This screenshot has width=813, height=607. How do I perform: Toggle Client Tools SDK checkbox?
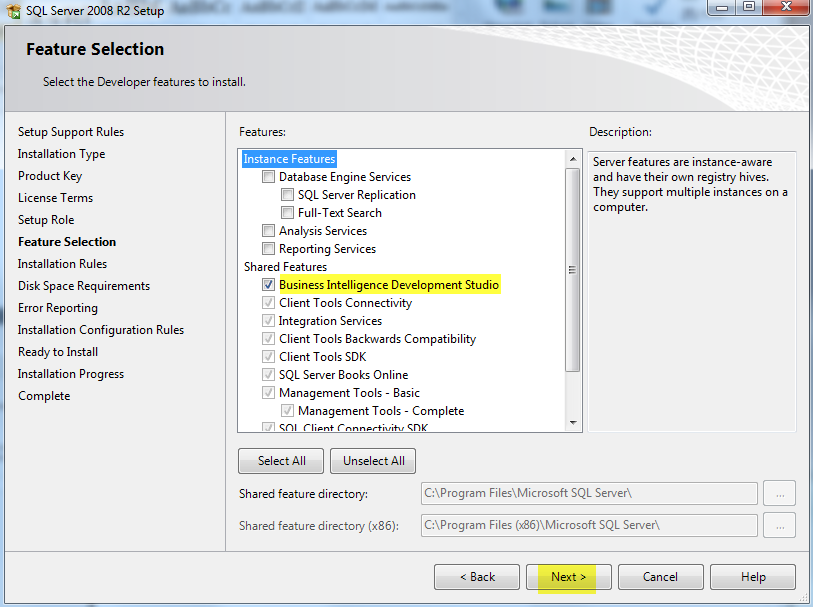coord(268,357)
